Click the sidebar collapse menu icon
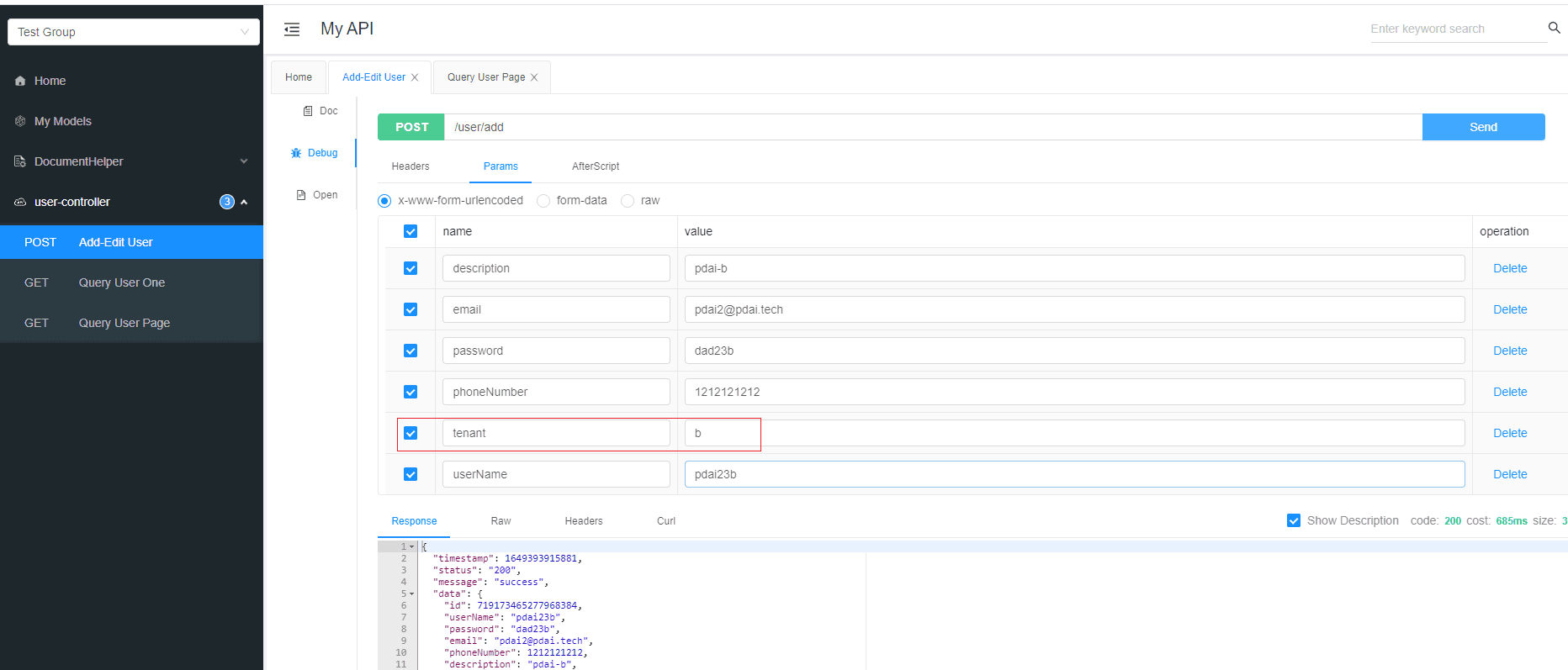Image resolution: width=1568 pixels, height=670 pixels. [292, 29]
